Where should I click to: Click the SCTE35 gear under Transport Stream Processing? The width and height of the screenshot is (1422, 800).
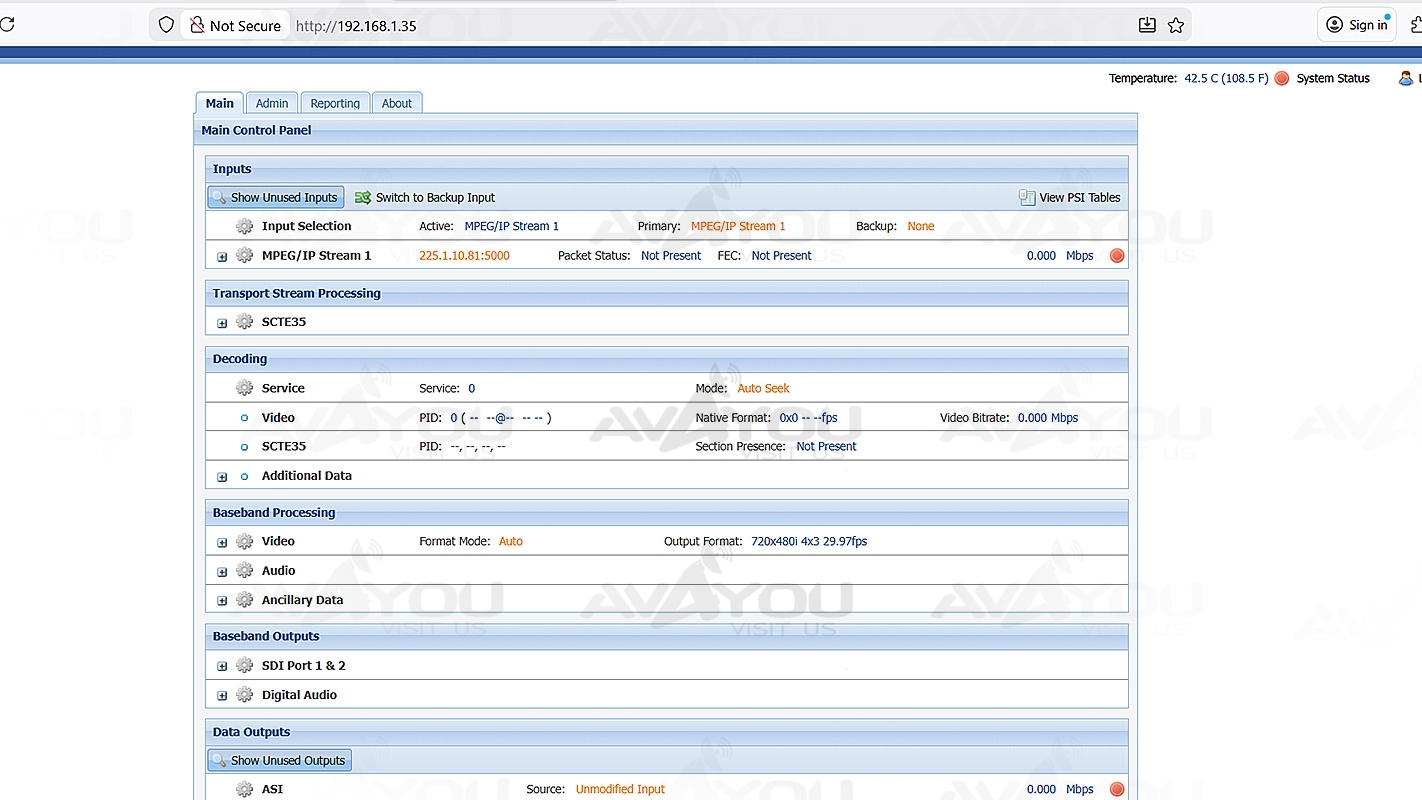(x=244, y=322)
